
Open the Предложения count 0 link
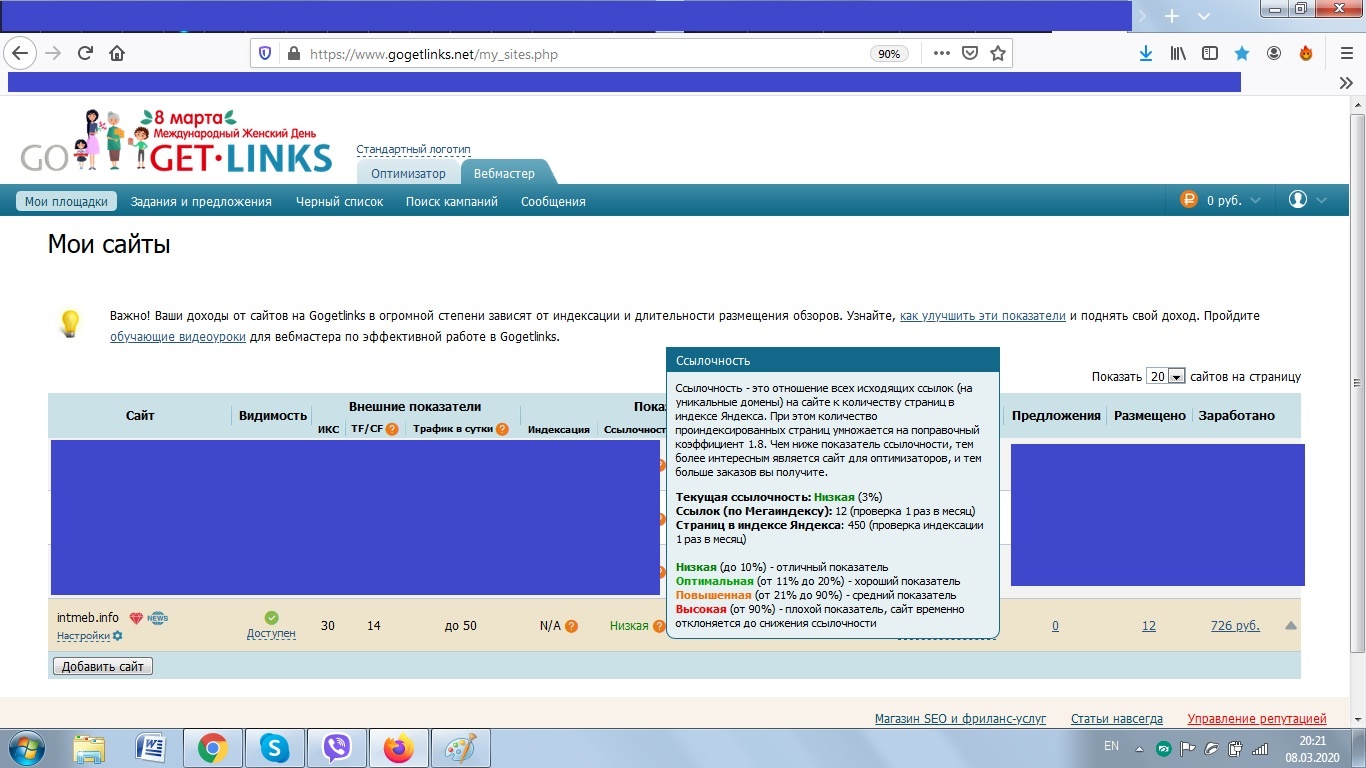click(x=1055, y=626)
